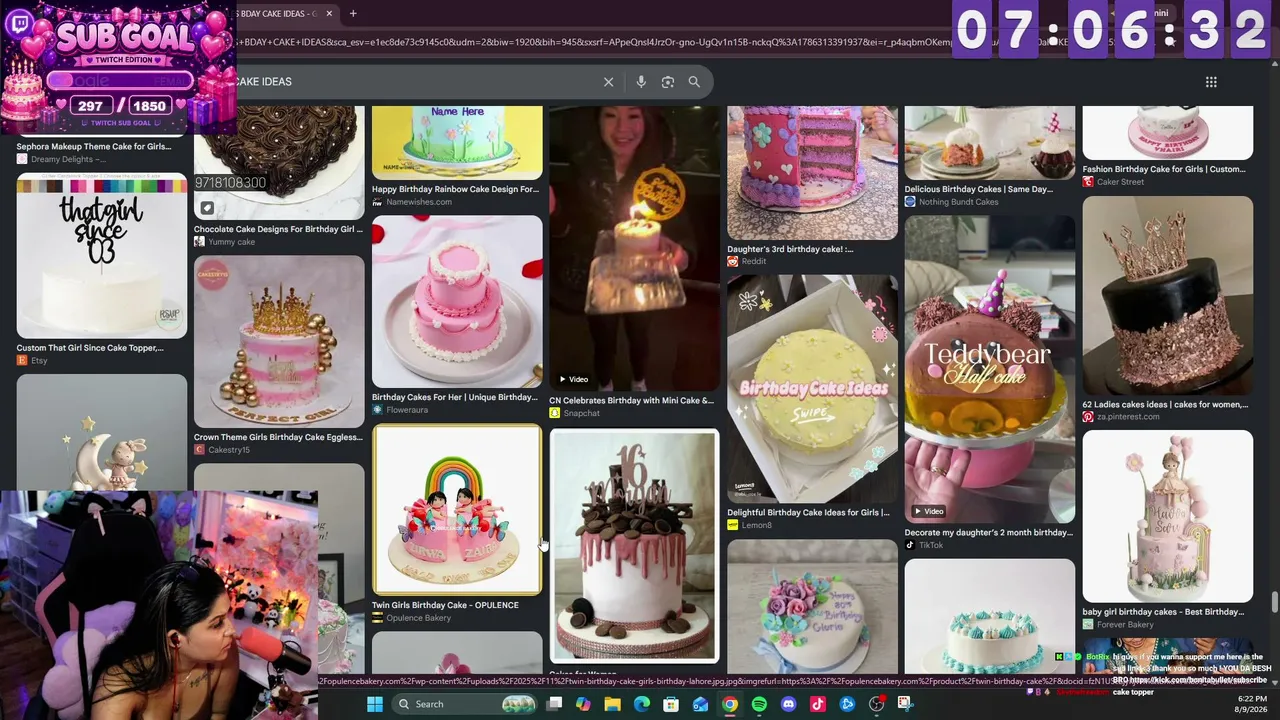This screenshot has height=720, width=1280.
Task: Click the magnifying glass search button
Action: coord(694,82)
